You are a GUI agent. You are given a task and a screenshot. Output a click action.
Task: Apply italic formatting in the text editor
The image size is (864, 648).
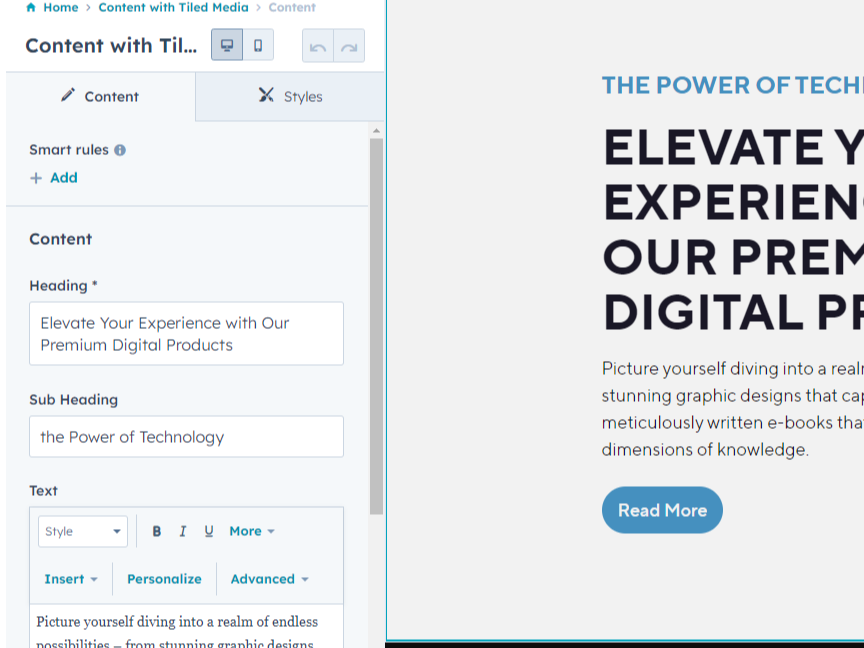[183, 532]
